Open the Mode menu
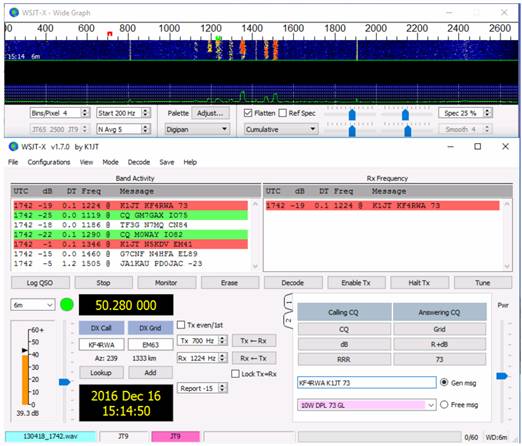522x446 pixels. 110,162
